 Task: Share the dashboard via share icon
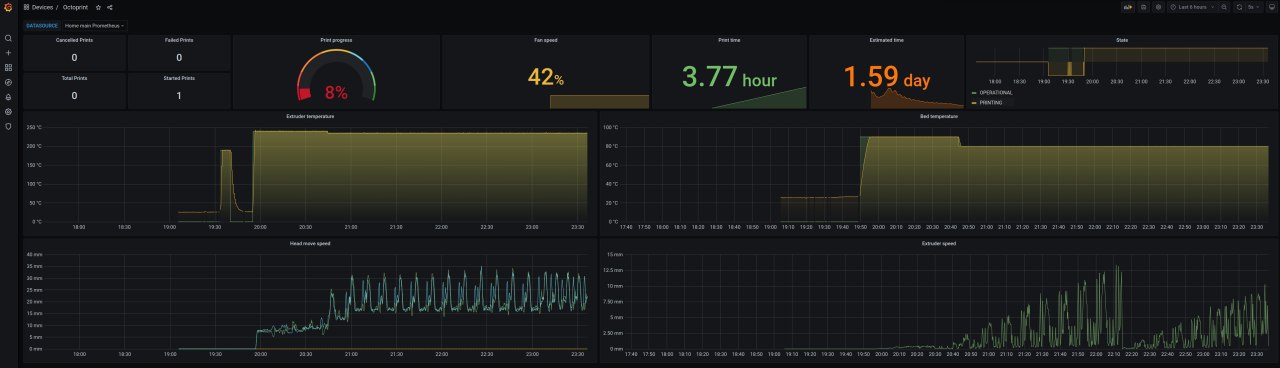[110, 7]
